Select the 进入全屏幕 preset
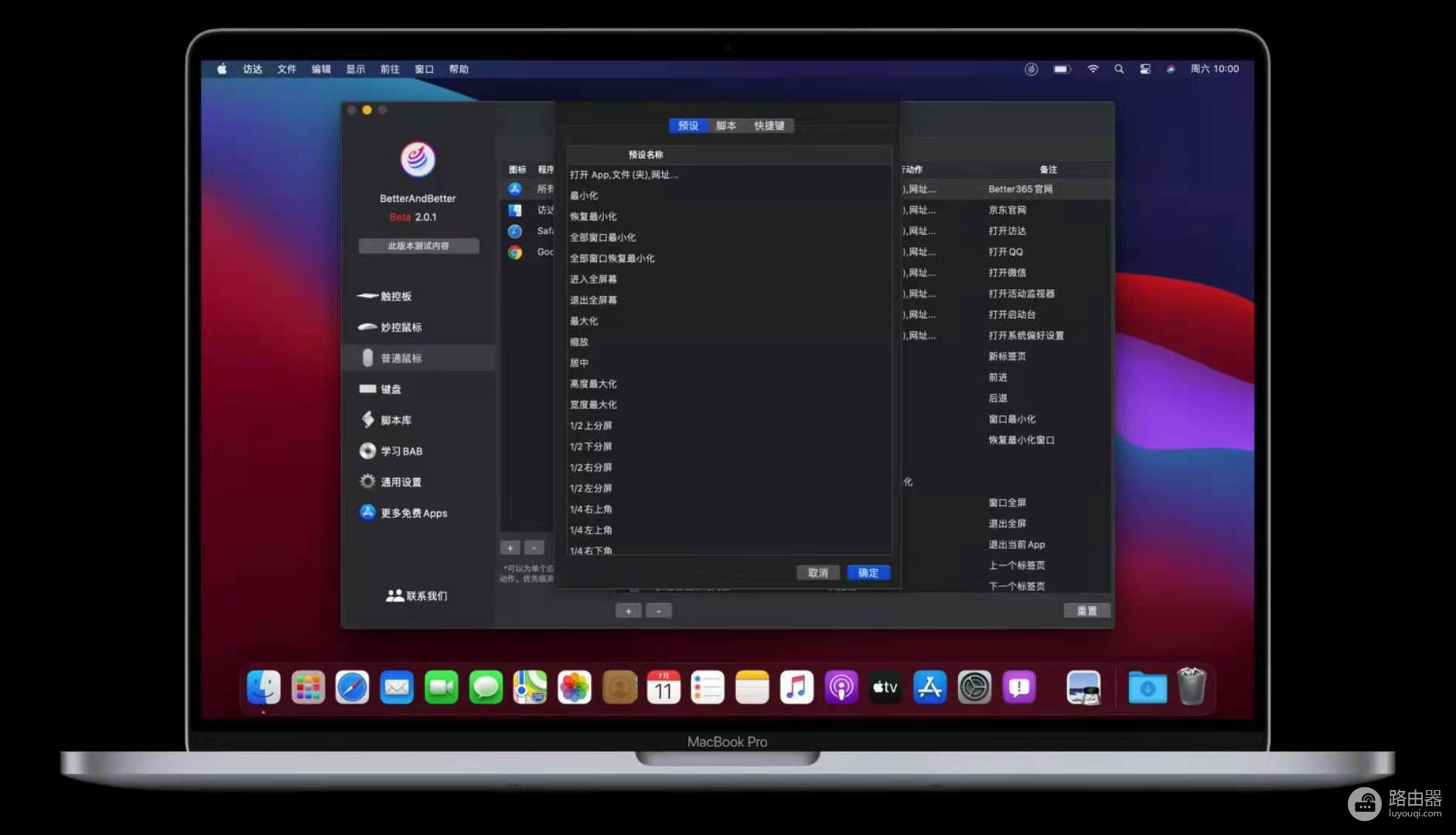This screenshot has height=835, width=1456. (729, 279)
